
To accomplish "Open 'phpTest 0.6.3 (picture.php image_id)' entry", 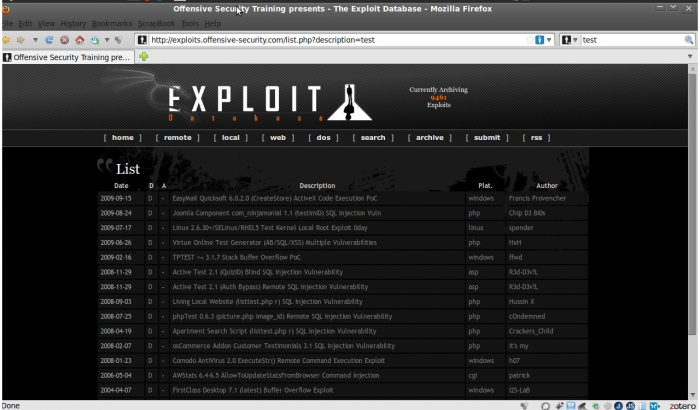I will pos(282,316).
